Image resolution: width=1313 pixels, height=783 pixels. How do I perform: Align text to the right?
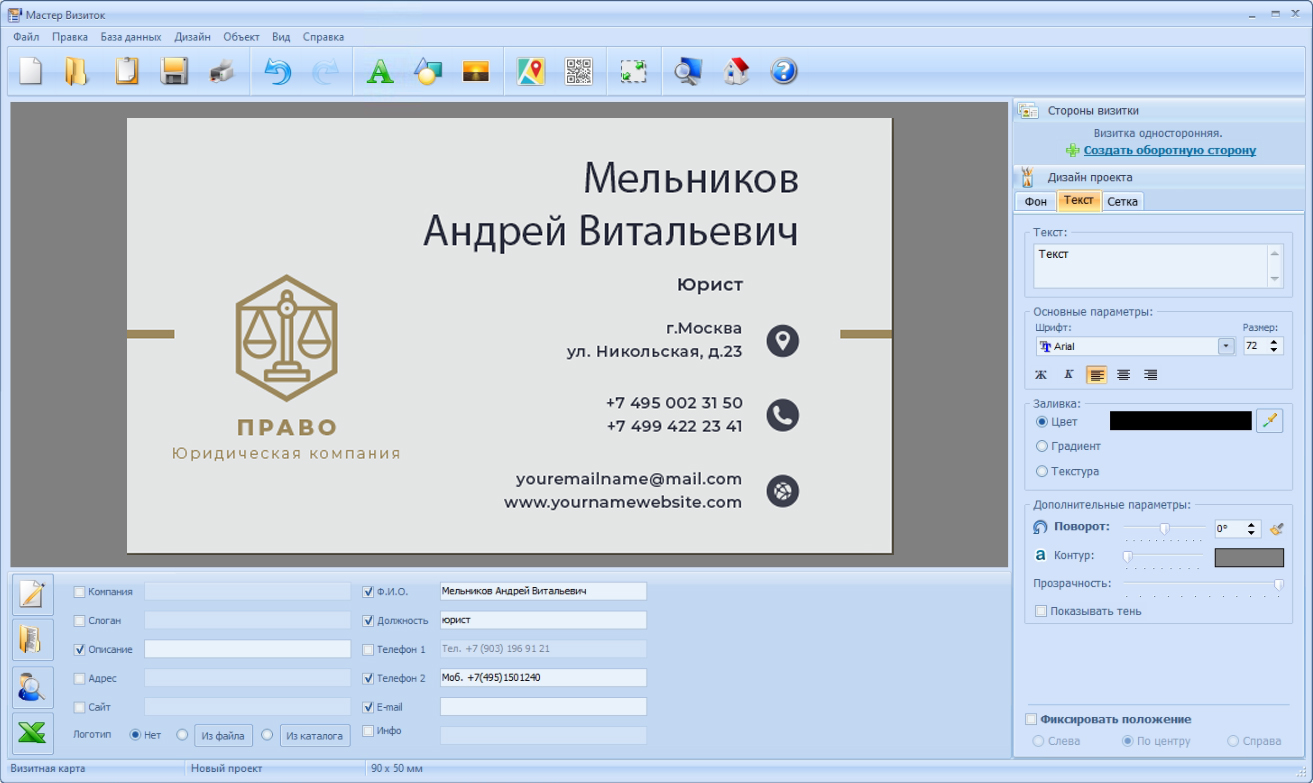1151,375
